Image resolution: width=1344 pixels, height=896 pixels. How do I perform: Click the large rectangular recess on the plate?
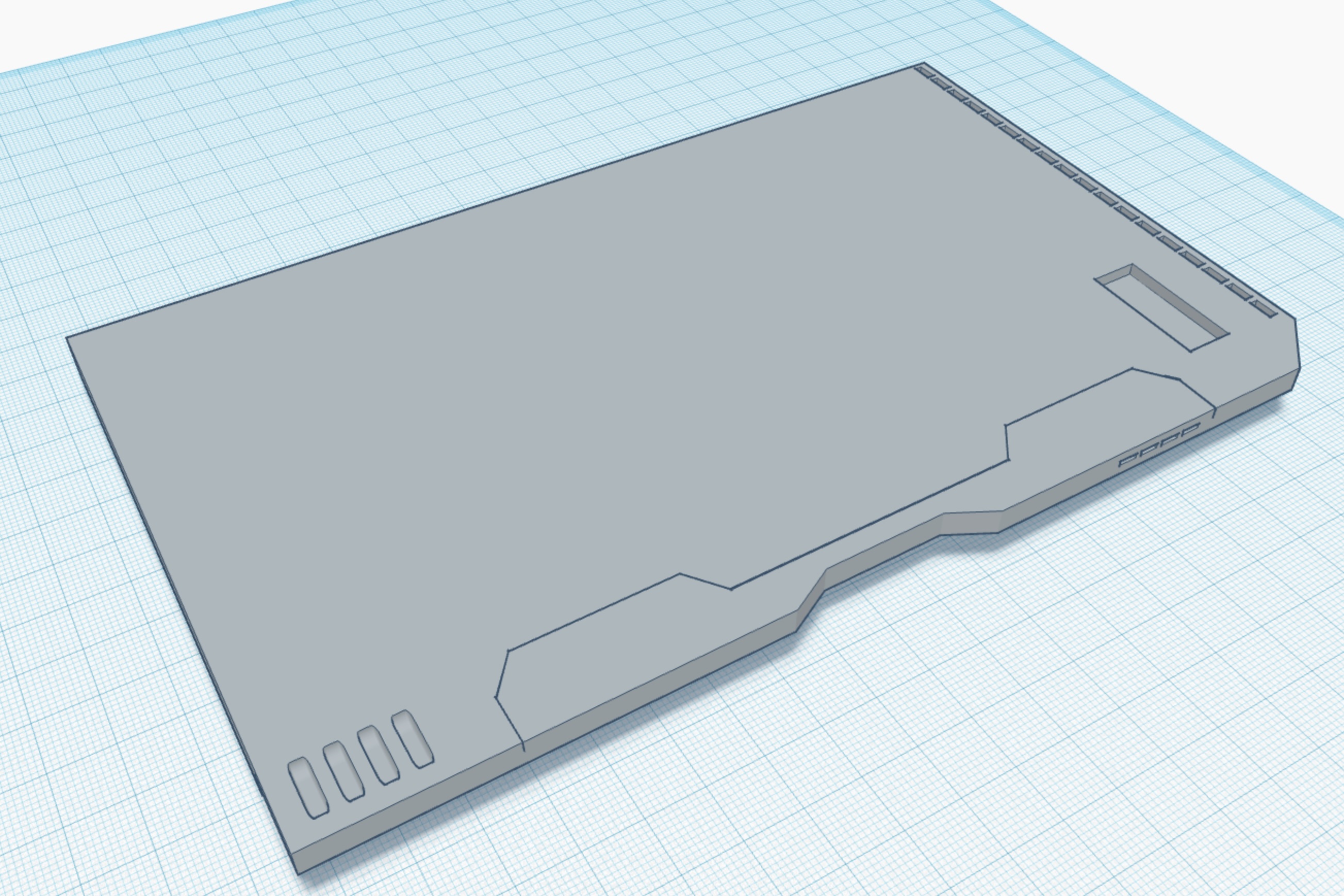(x=1162, y=308)
